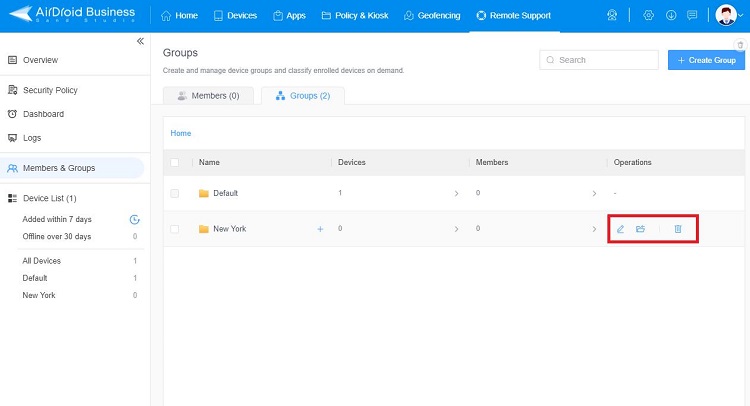Image resolution: width=750 pixels, height=406 pixels.
Task: Check the New York group checkbox
Action: [x=175, y=229]
